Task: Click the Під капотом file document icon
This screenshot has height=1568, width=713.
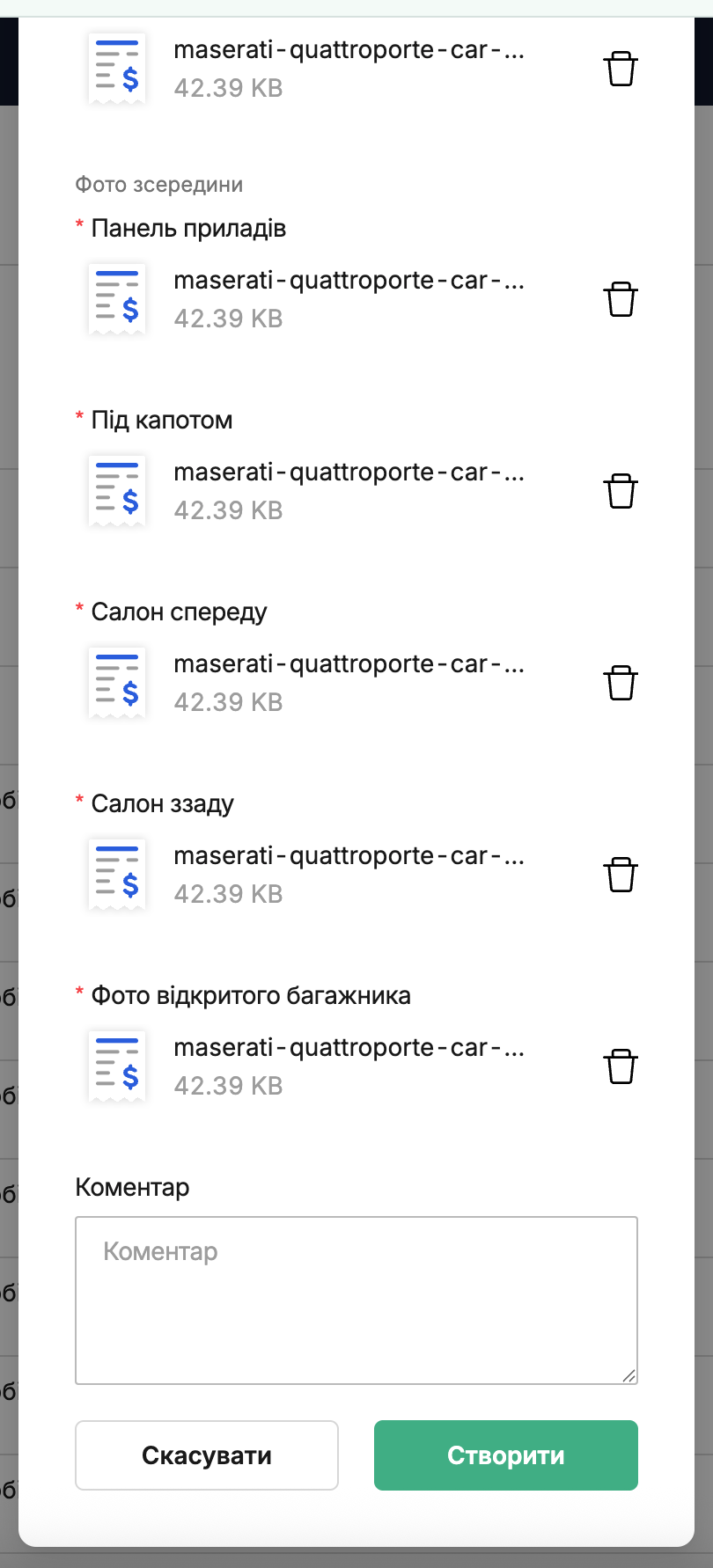Action: click(117, 491)
